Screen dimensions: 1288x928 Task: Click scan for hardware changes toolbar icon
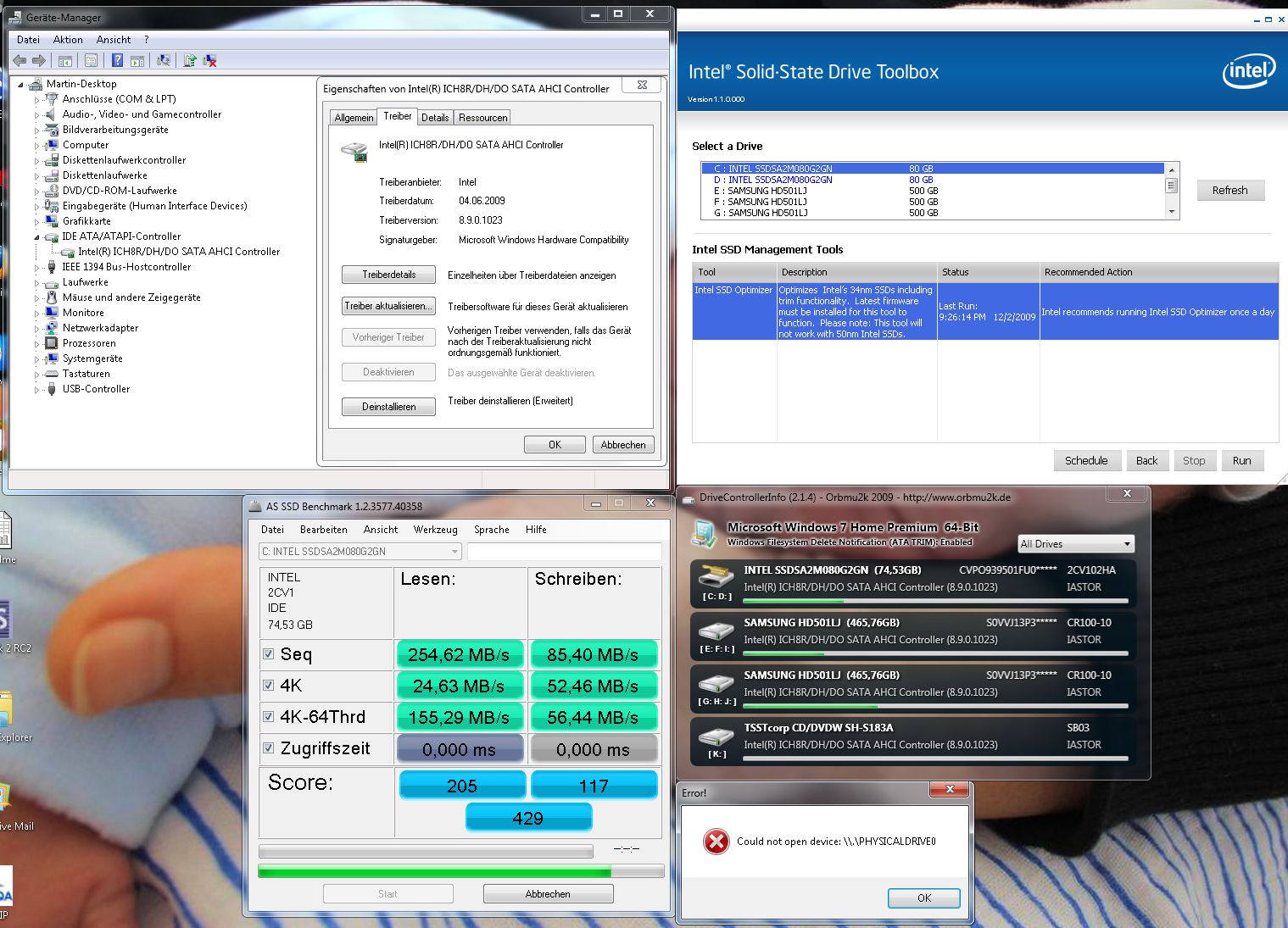coord(164,60)
